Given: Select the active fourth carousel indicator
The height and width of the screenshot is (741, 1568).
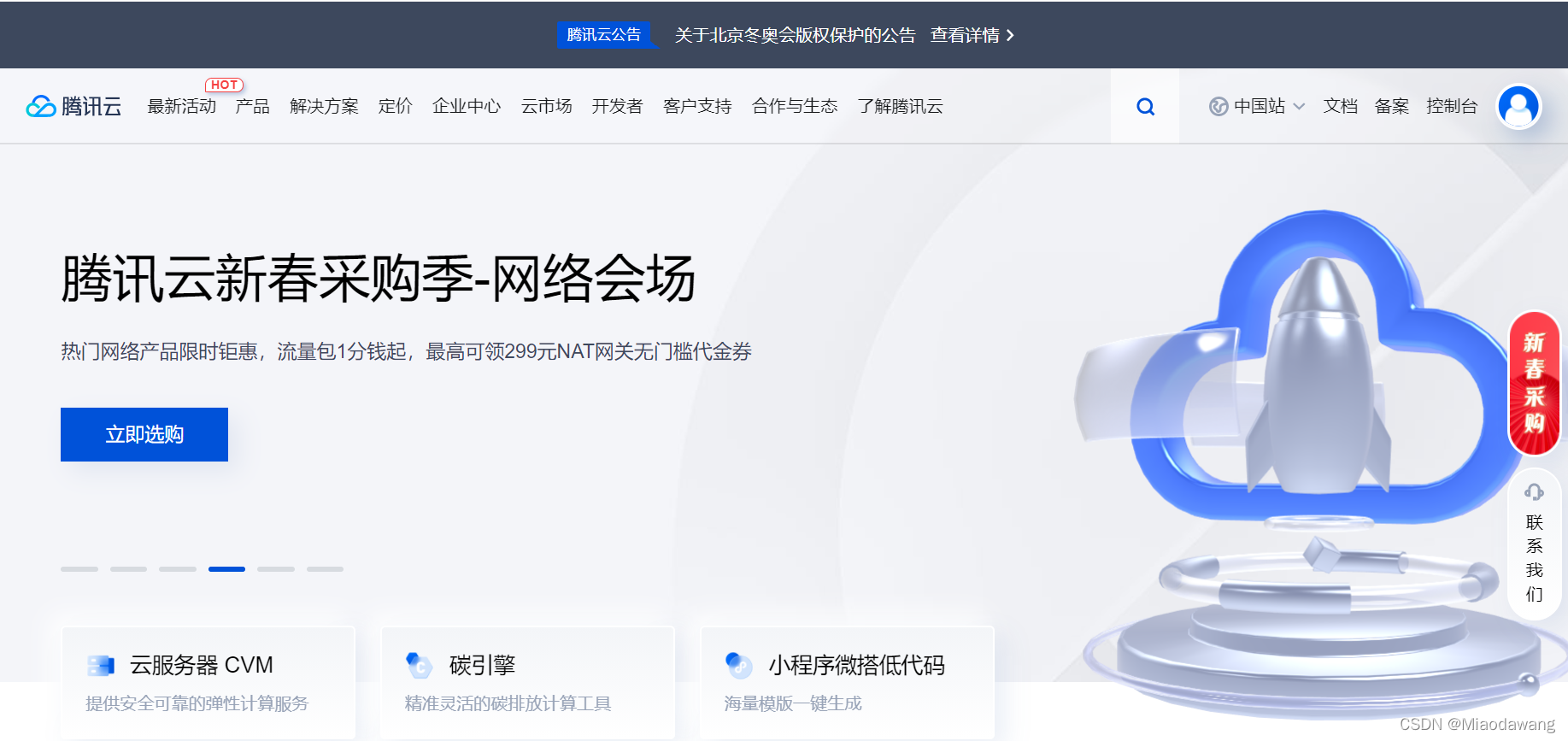Looking at the screenshot, I should click(x=226, y=569).
